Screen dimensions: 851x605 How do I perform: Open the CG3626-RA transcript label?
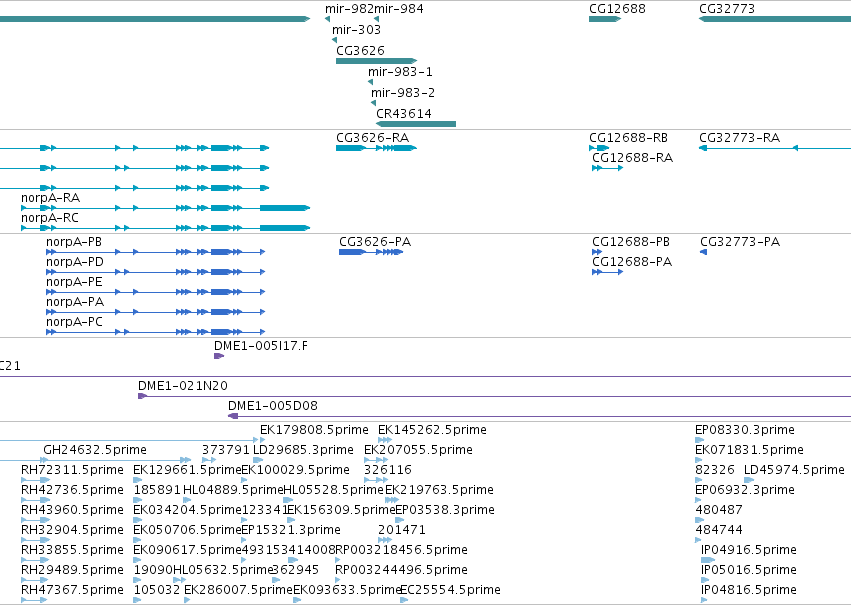[372, 138]
